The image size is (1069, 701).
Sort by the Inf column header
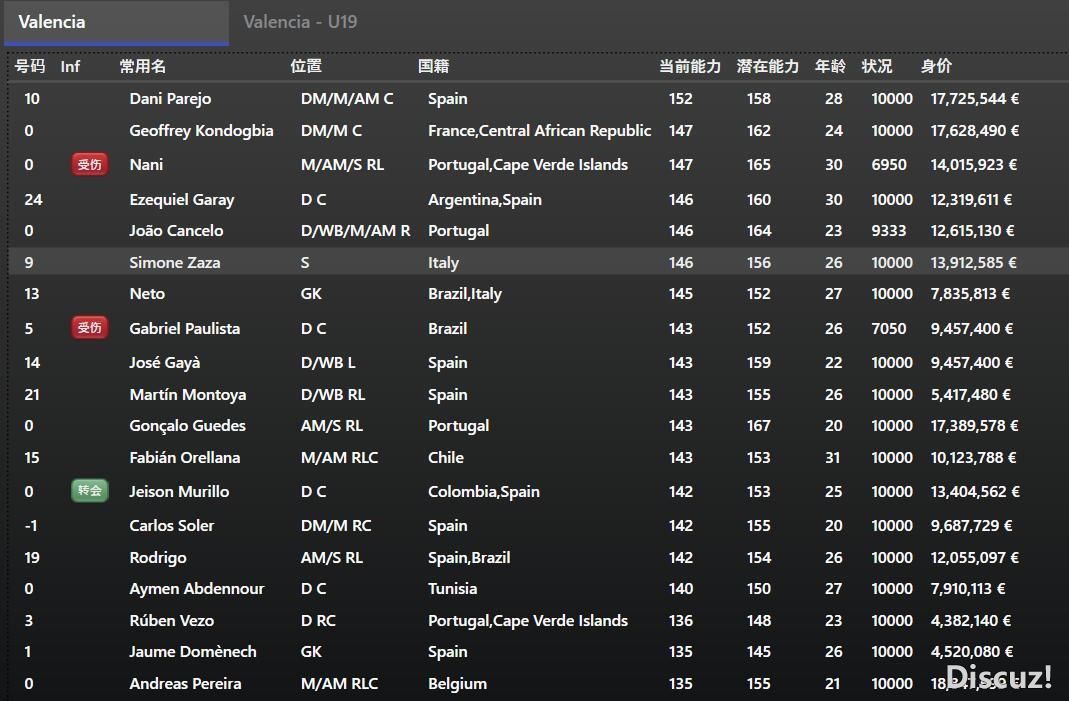(x=70, y=66)
